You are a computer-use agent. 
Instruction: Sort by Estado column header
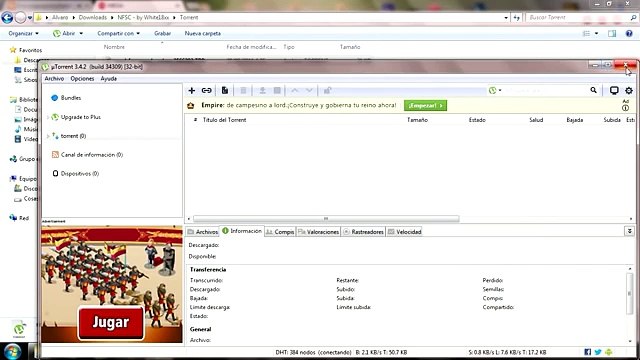[x=477, y=120]
